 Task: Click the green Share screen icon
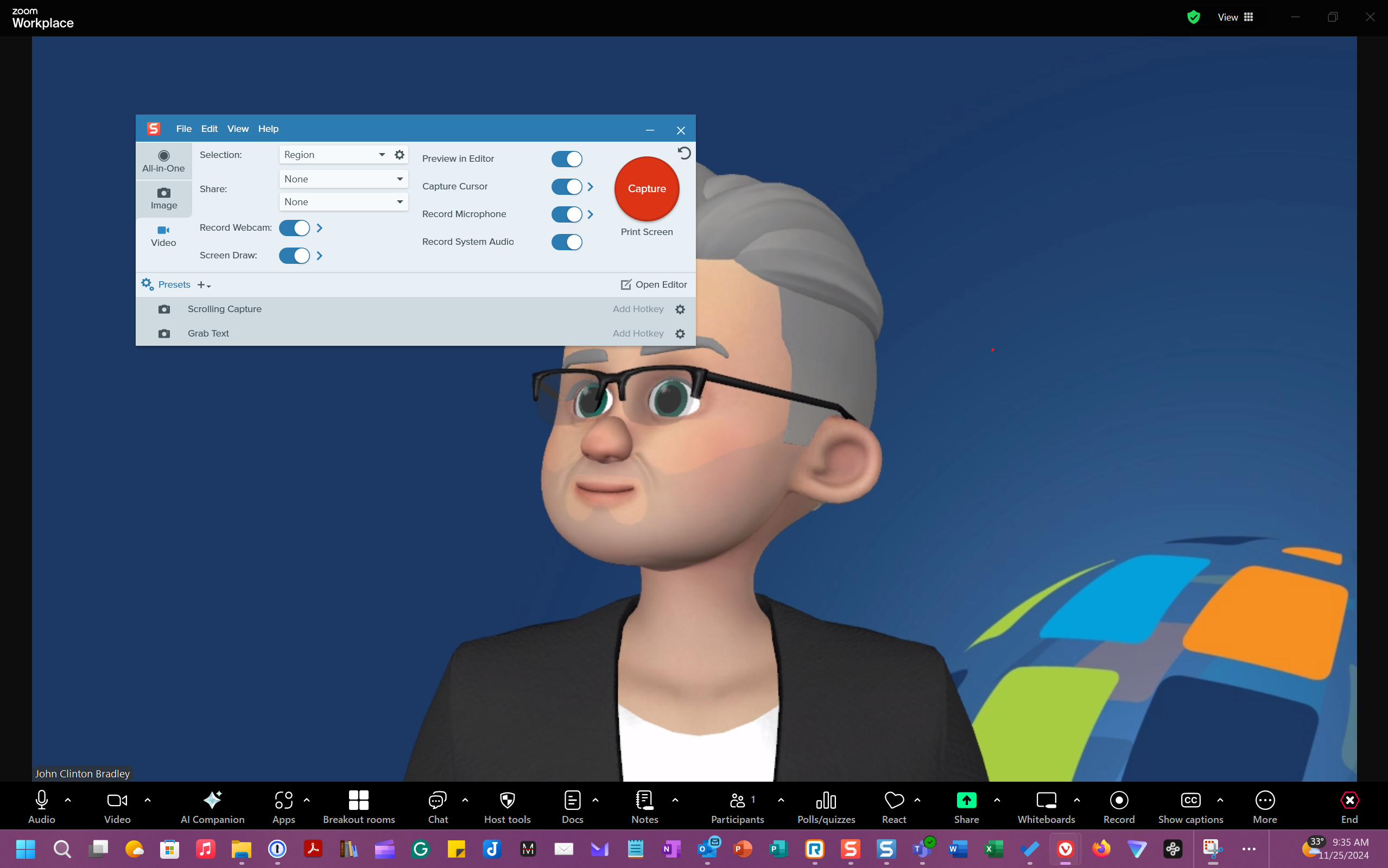pyautogui.click(x=966, y=800)
